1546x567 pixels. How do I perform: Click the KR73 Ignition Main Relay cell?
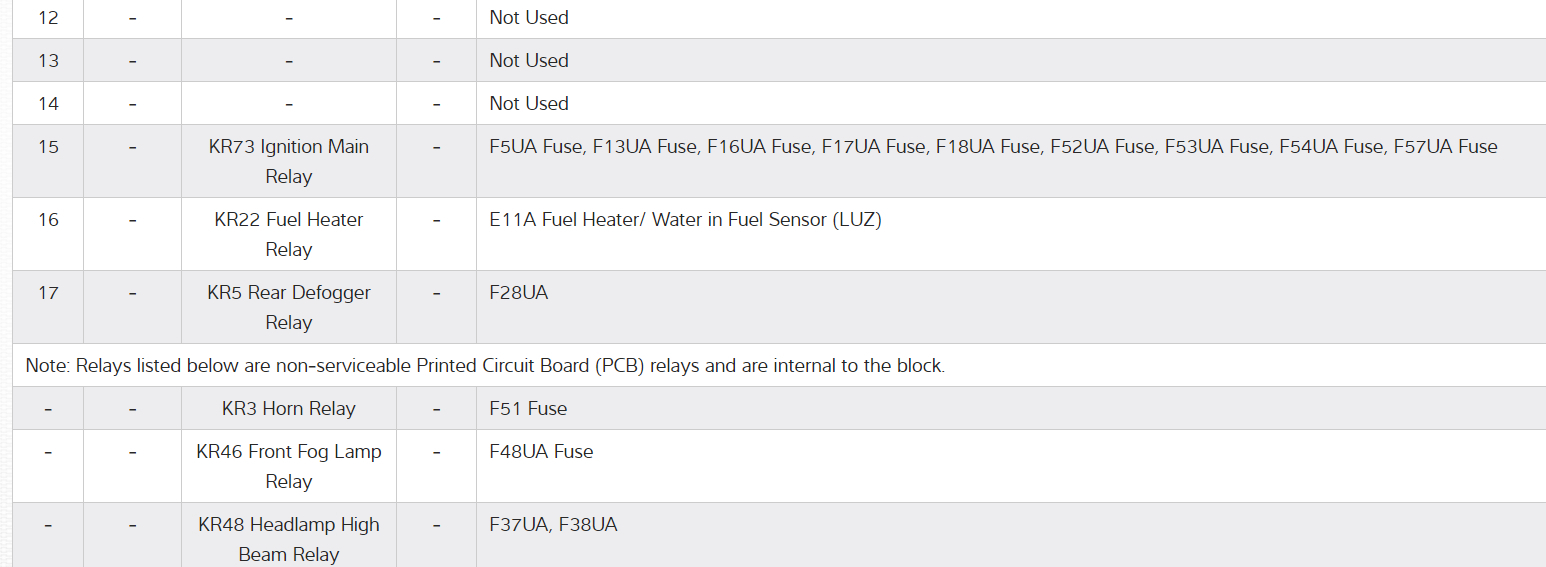[288, 161]
